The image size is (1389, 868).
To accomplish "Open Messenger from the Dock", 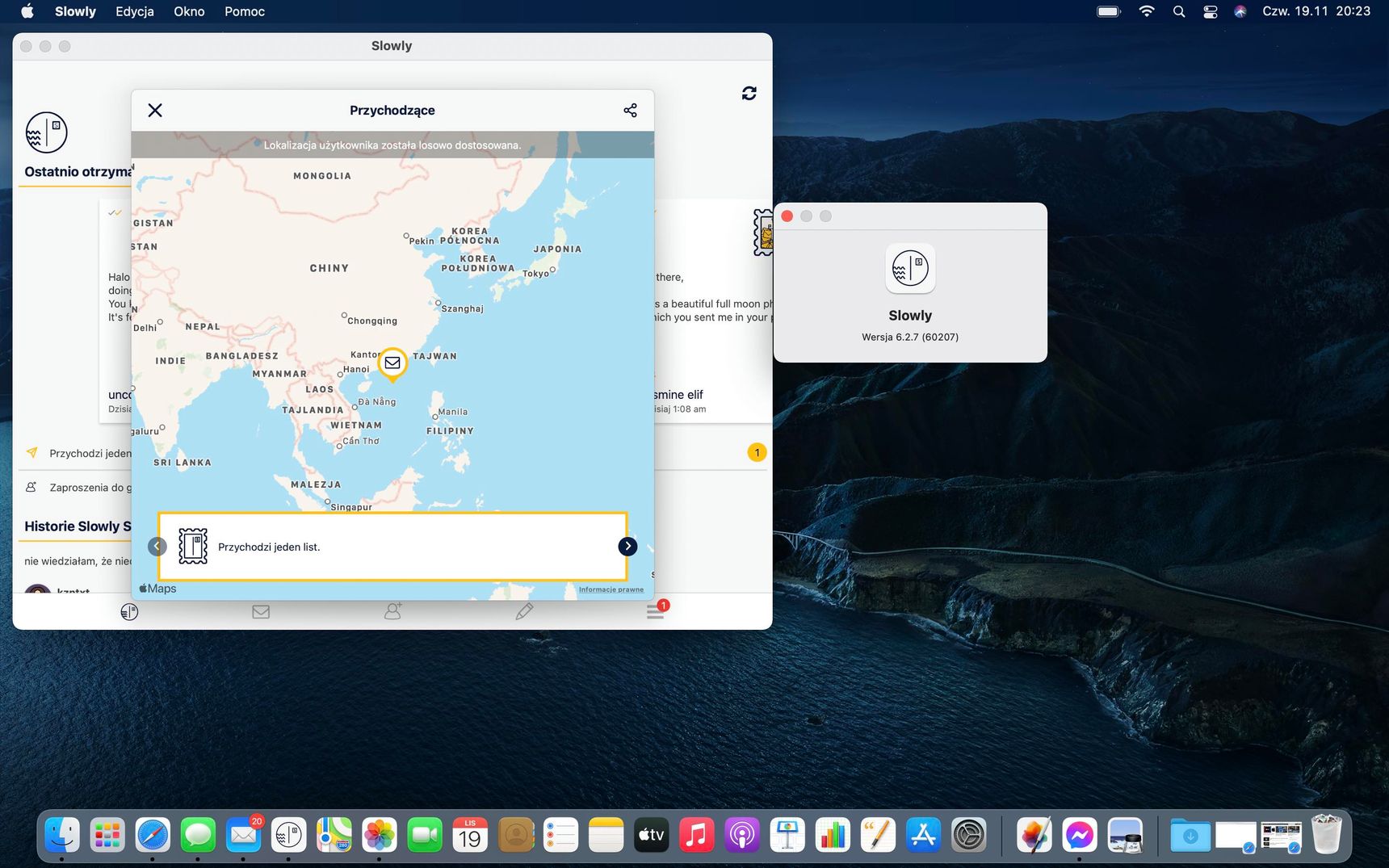I will pos(1080,835).
